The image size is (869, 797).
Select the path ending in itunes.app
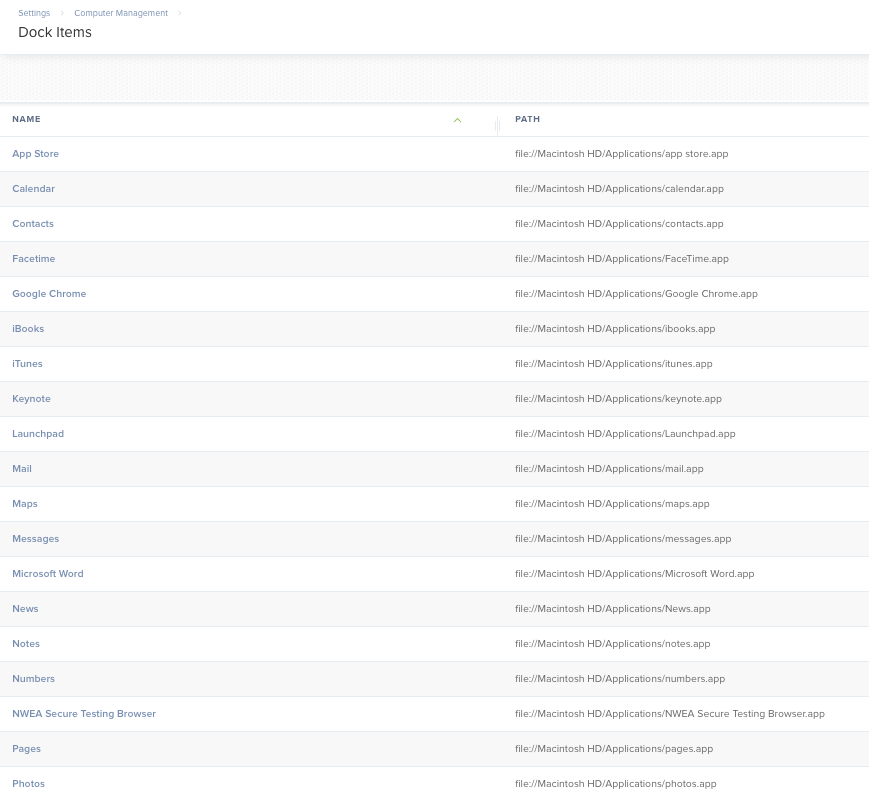click(614, 364)
